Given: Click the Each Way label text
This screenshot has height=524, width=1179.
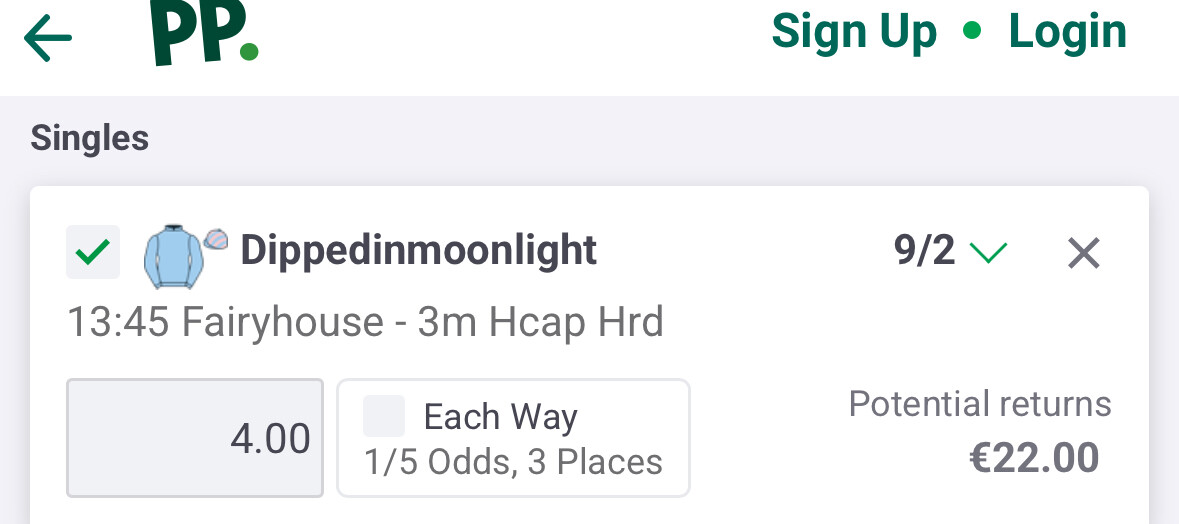Looking at the screenshot, I should tap(500, 416).
